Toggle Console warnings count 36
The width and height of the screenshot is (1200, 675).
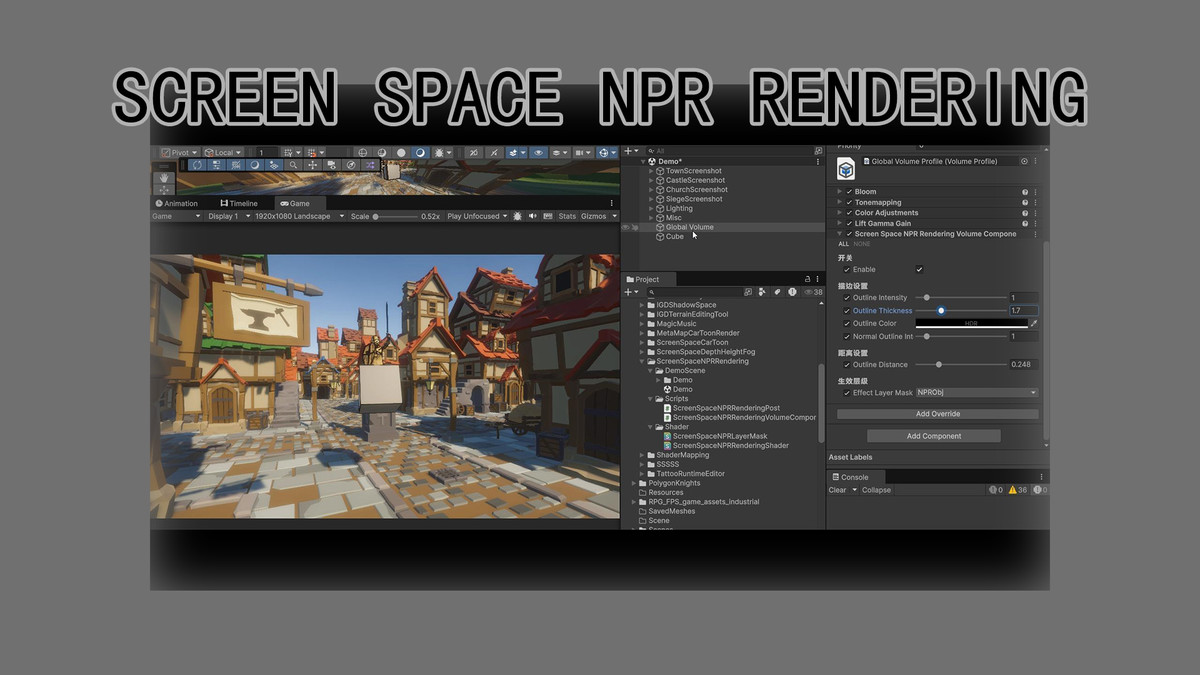pyautogui.click(x=1018, y=490)
